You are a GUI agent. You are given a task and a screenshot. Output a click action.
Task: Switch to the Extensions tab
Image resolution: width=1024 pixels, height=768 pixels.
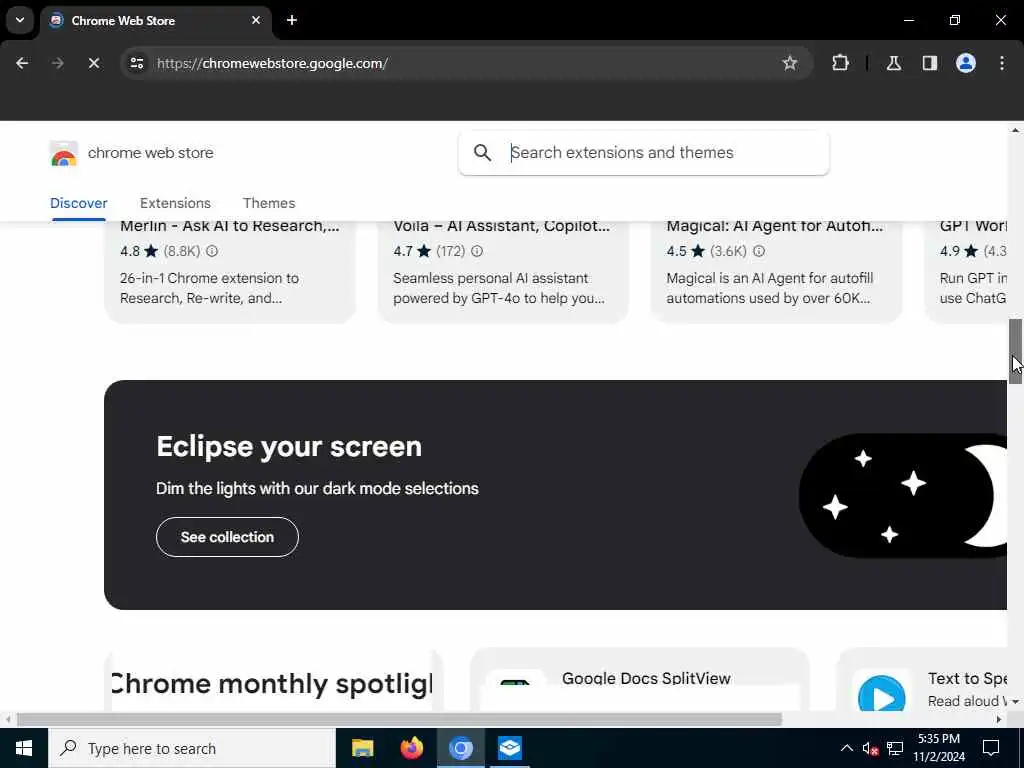(x=175, y=203)
